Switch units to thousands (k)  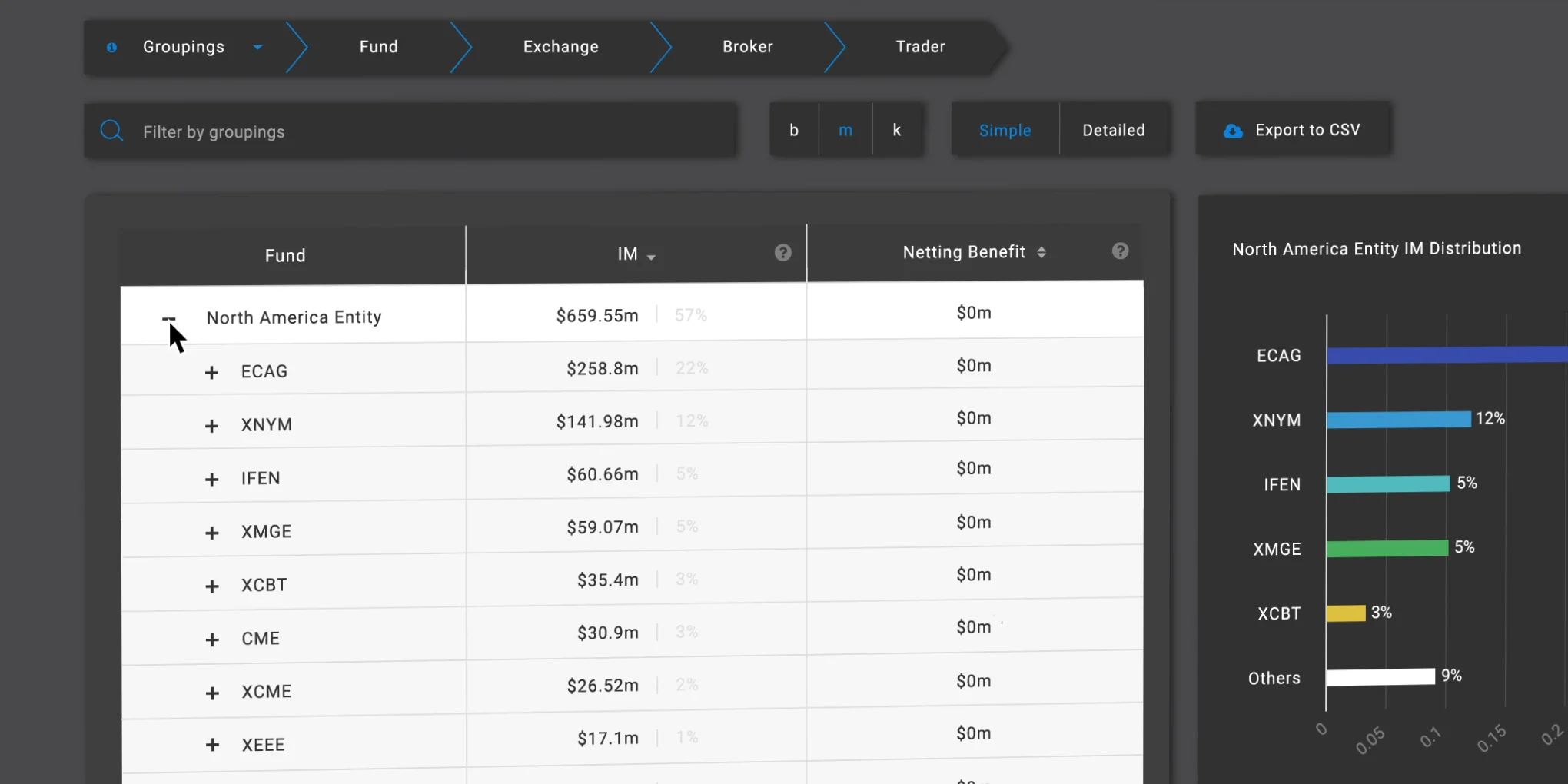coord(897,130)
